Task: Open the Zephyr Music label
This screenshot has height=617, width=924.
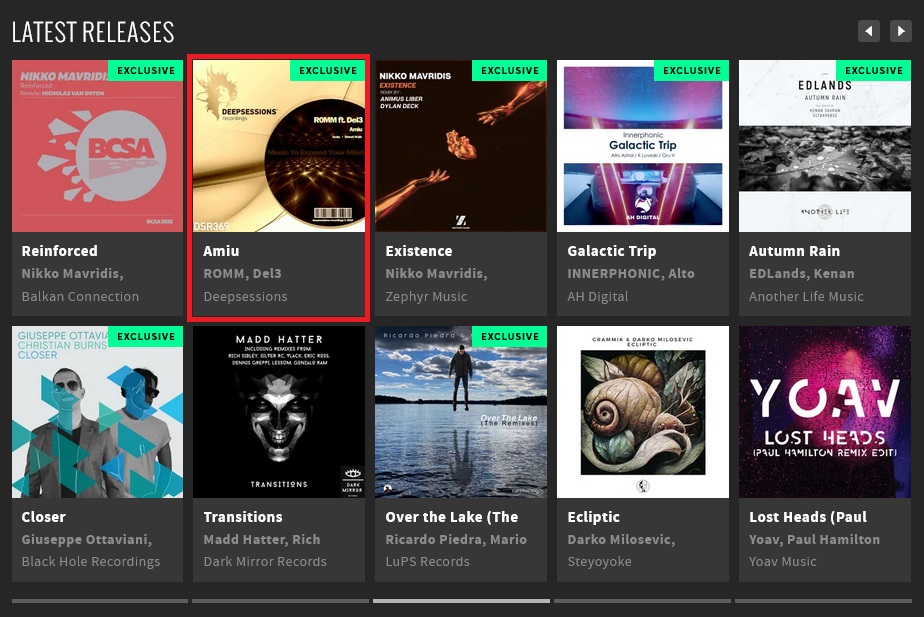Action: [426, 296]
